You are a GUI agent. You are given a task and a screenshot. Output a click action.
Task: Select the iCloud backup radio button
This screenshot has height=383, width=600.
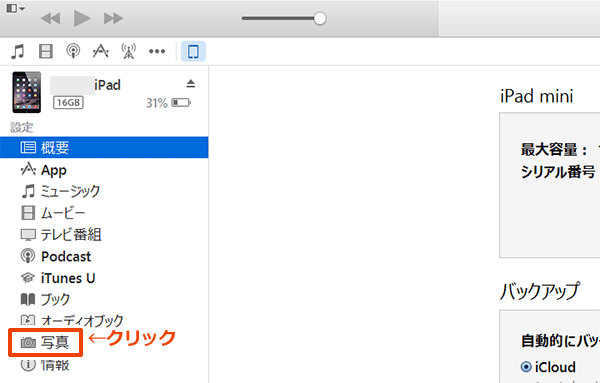click(526, 367)
